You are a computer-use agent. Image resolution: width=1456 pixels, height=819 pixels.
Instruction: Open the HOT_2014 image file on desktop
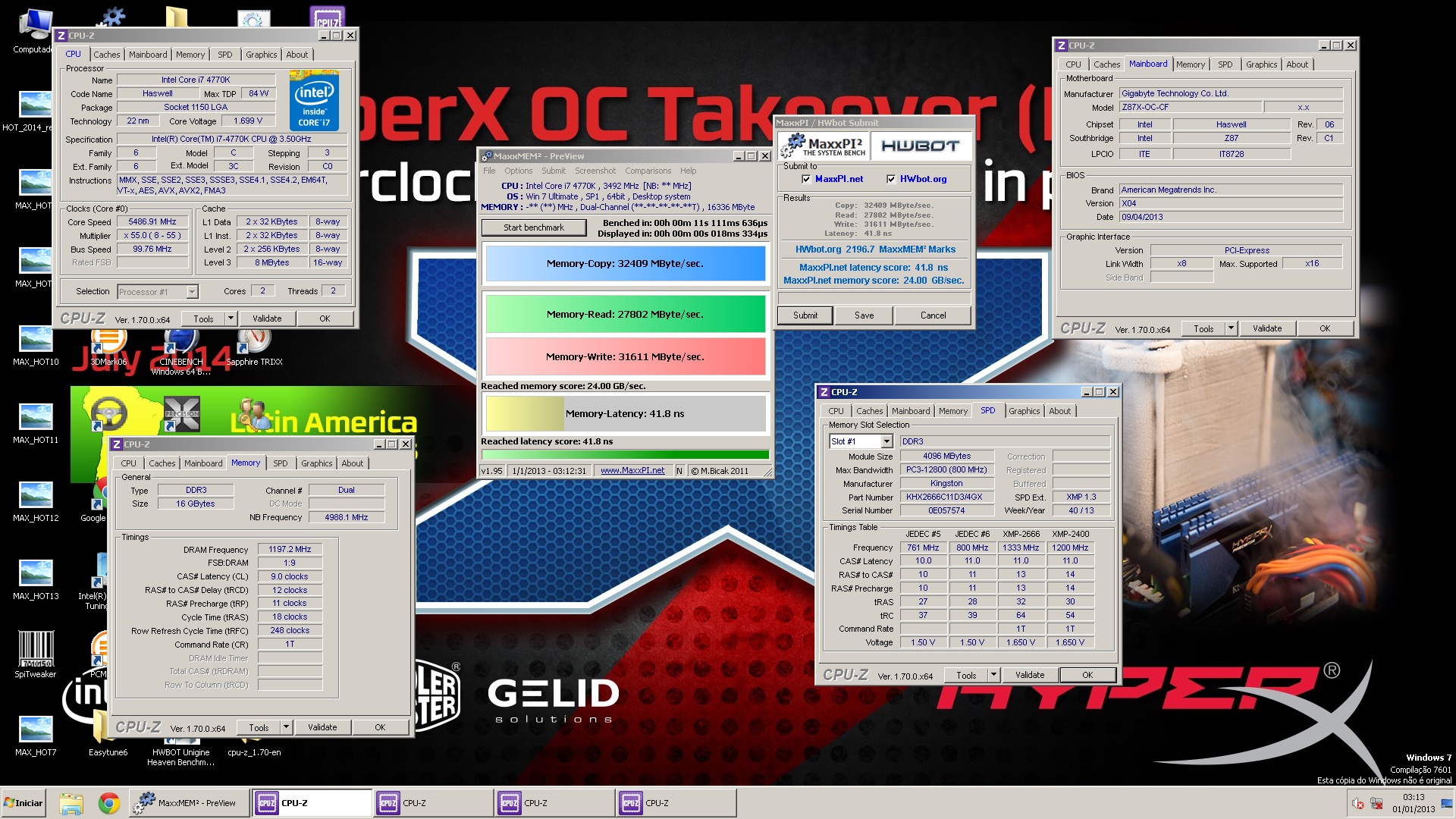click(34, 111)
